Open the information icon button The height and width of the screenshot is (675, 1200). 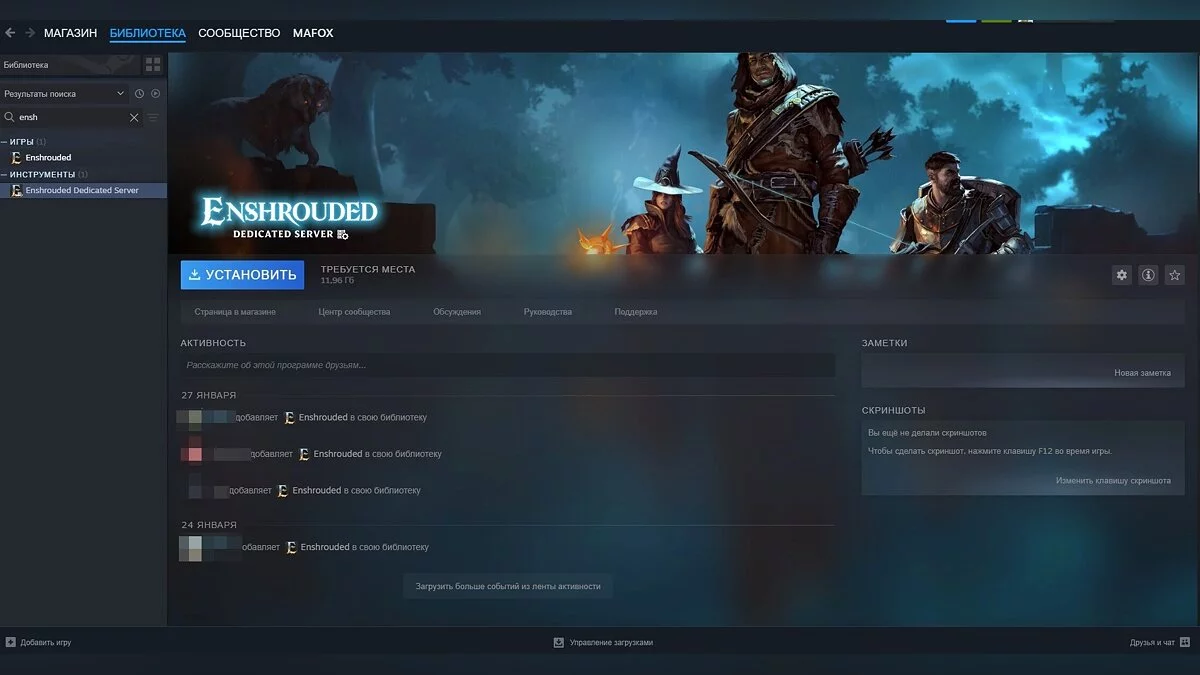point(1148,275)
